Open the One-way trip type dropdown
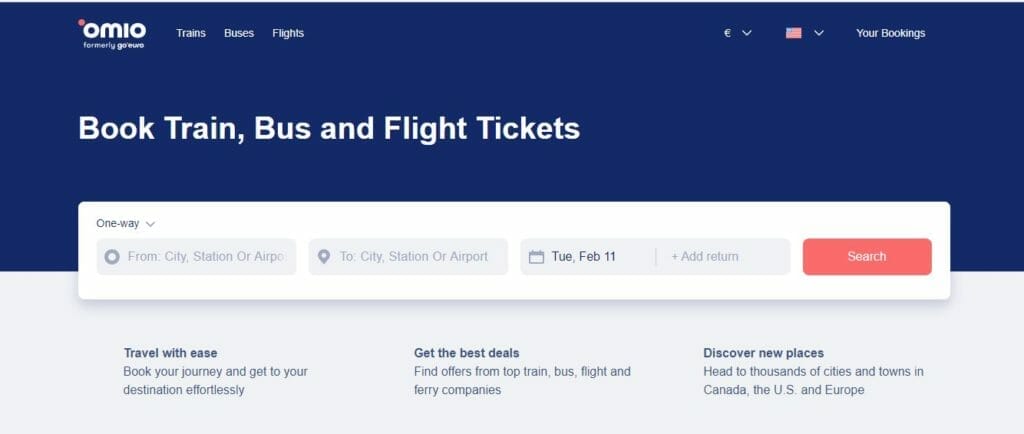 pos(125,223)
